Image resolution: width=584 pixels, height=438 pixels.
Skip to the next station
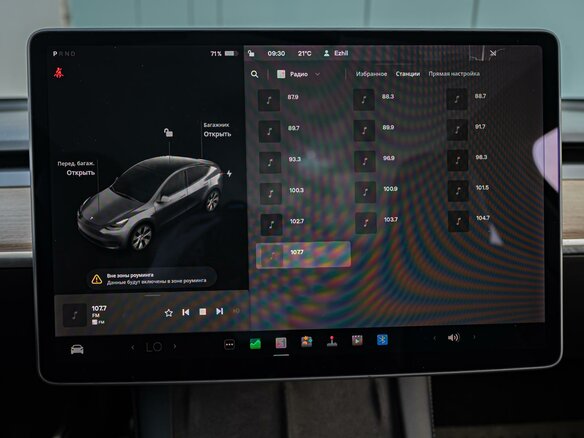pyautogui.click(x=219, y=311)
